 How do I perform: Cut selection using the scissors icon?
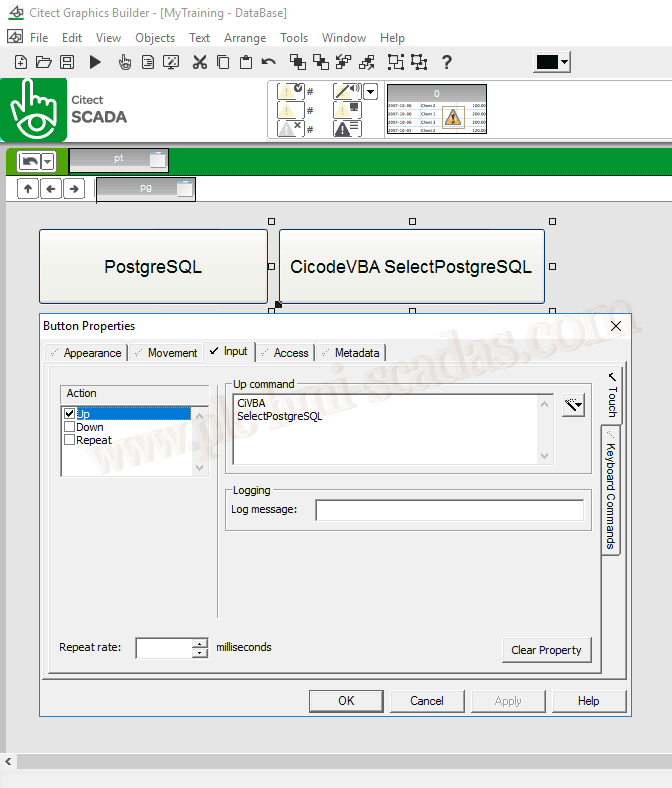(x=200, y=62)
